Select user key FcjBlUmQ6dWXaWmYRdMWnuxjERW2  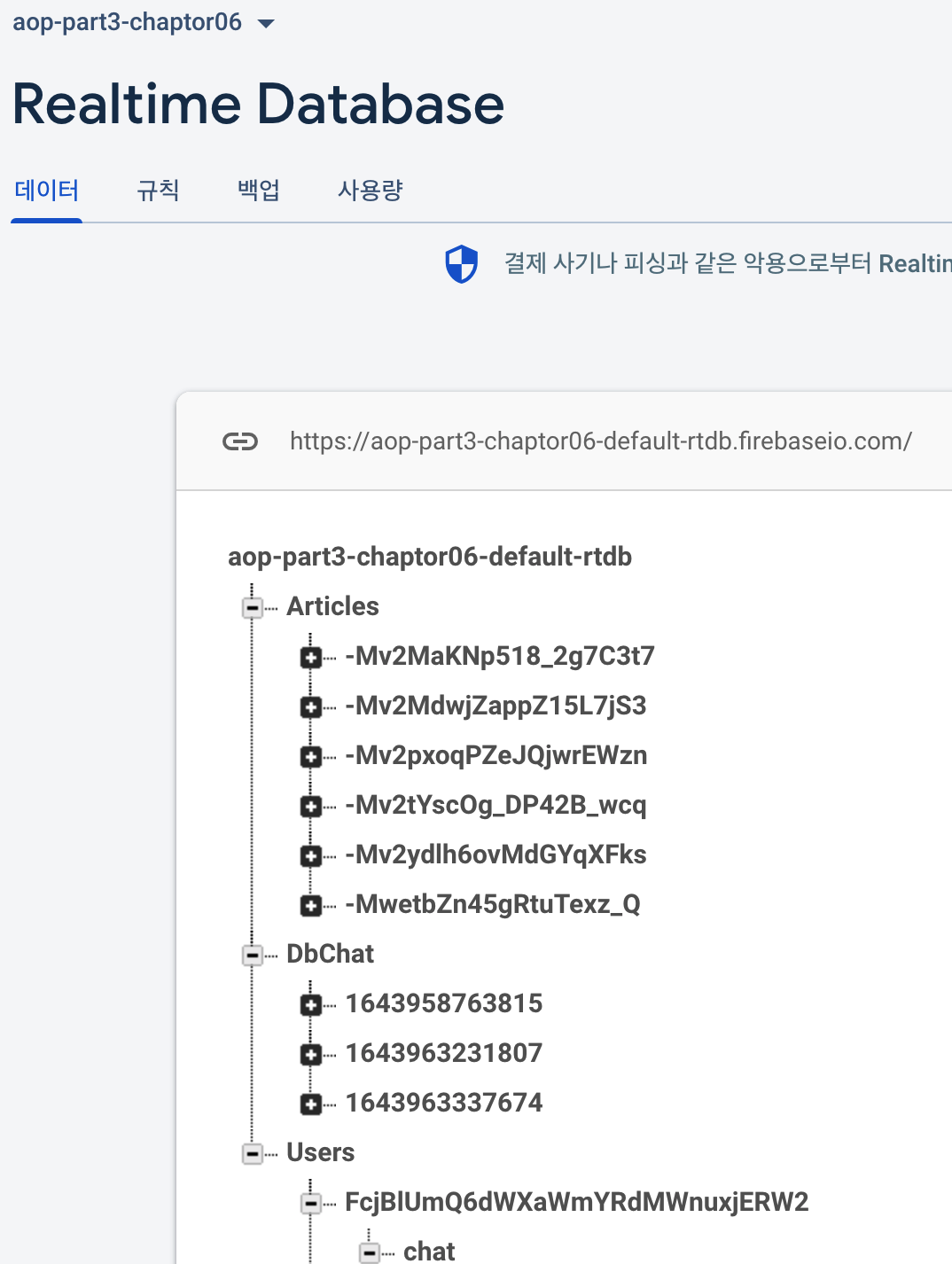(x=577, y=1202)
